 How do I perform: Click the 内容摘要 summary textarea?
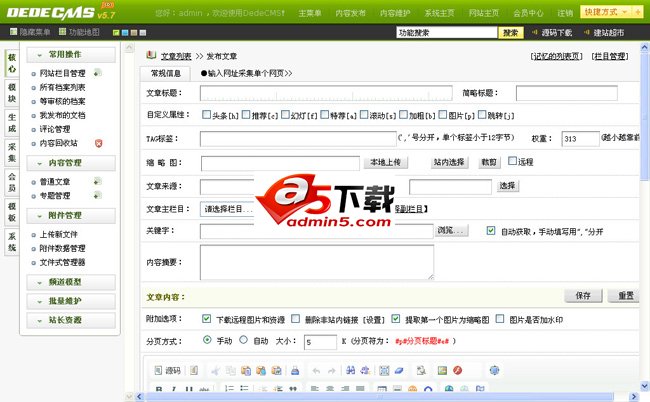(x=317, y=262)
